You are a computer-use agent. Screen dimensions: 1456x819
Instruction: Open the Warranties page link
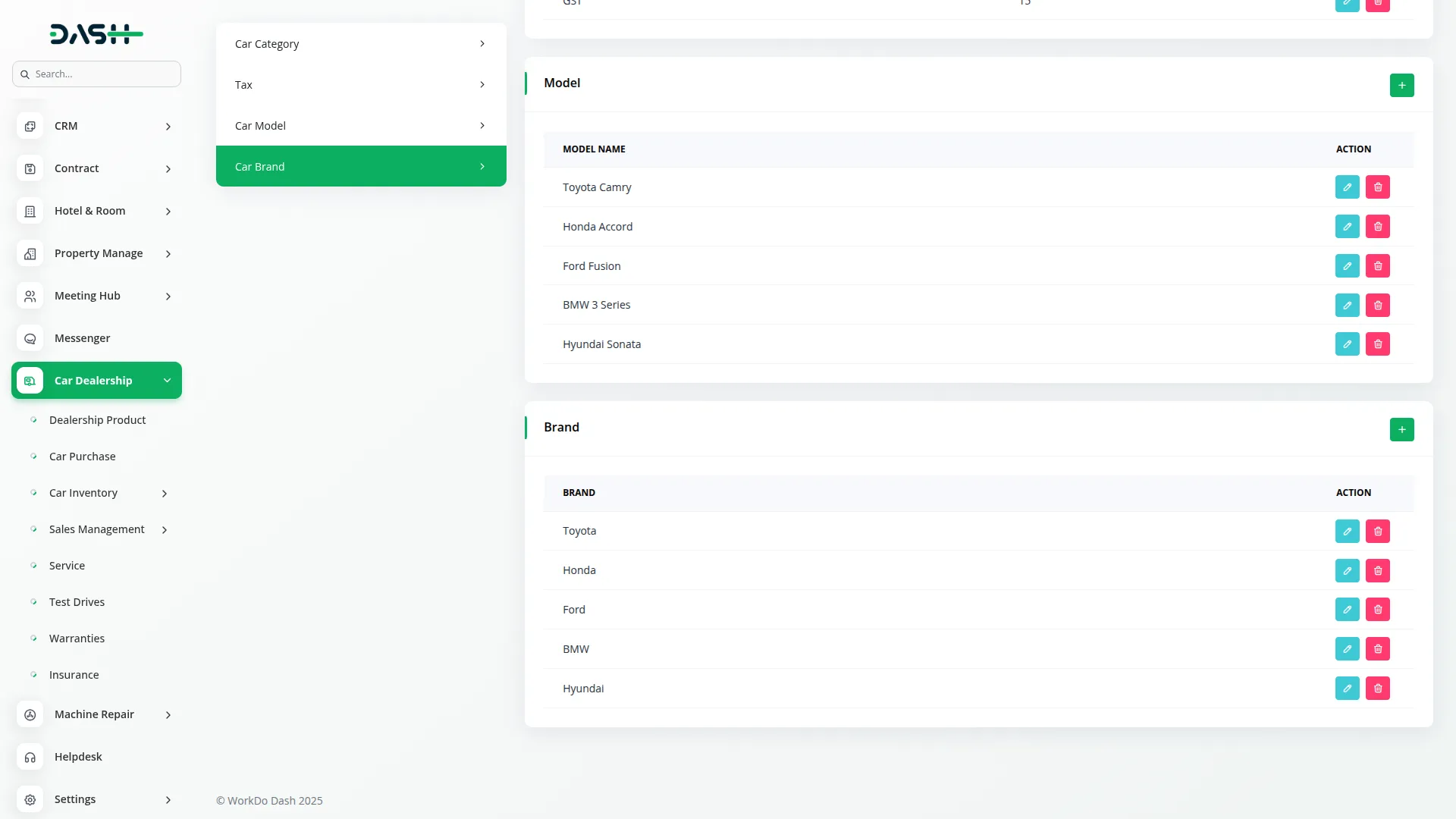[x=77, y=639]
